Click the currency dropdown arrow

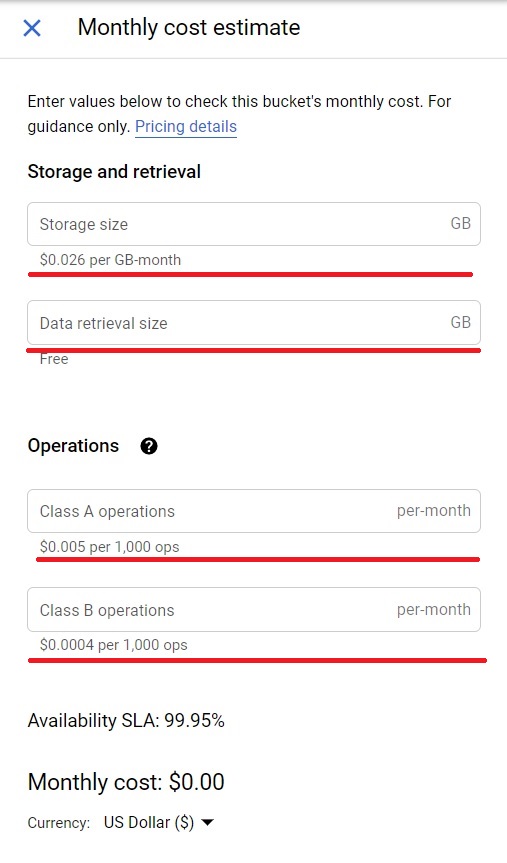coord(208,823)
